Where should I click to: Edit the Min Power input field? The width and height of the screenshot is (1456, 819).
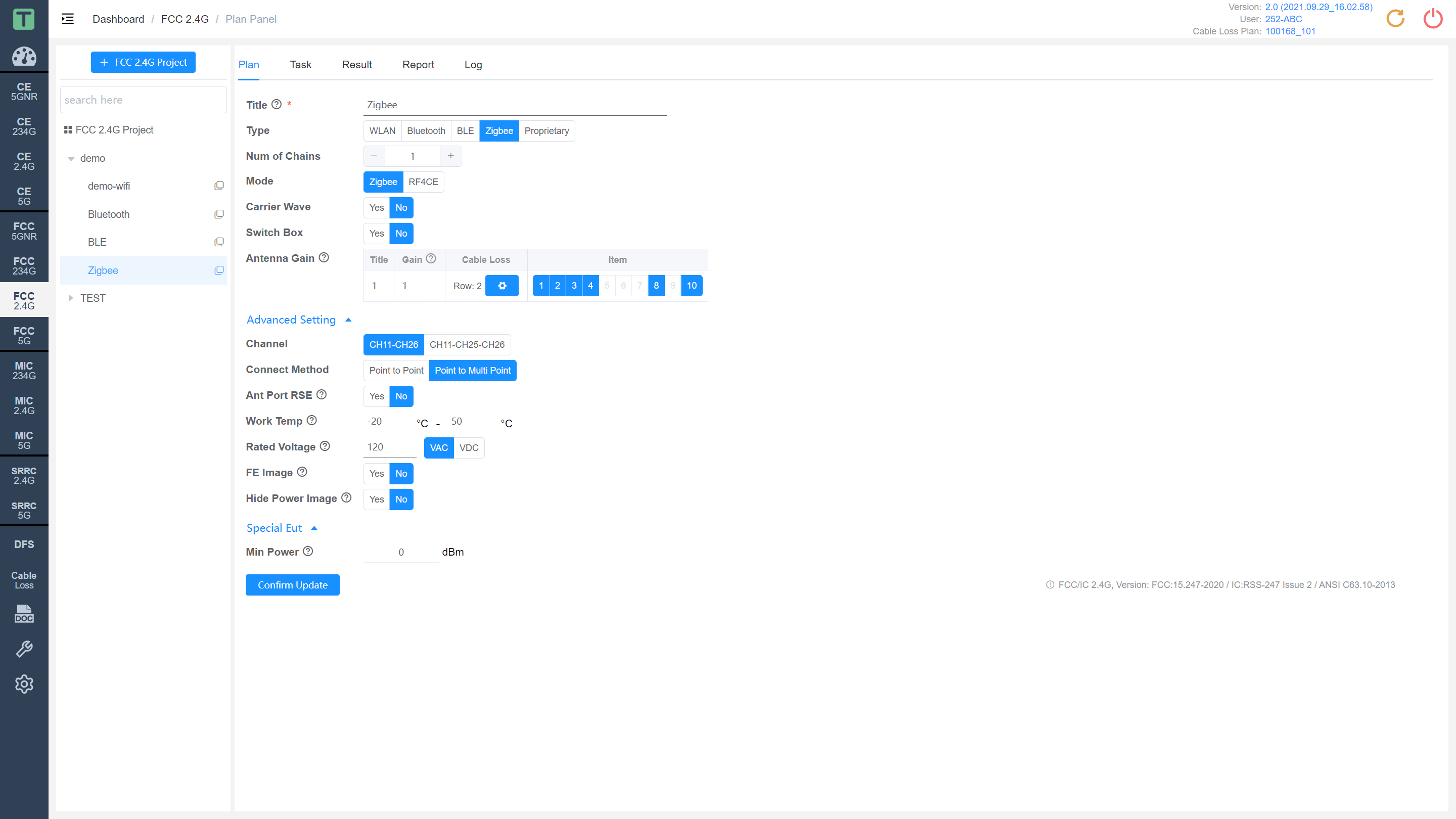(401, 552)
